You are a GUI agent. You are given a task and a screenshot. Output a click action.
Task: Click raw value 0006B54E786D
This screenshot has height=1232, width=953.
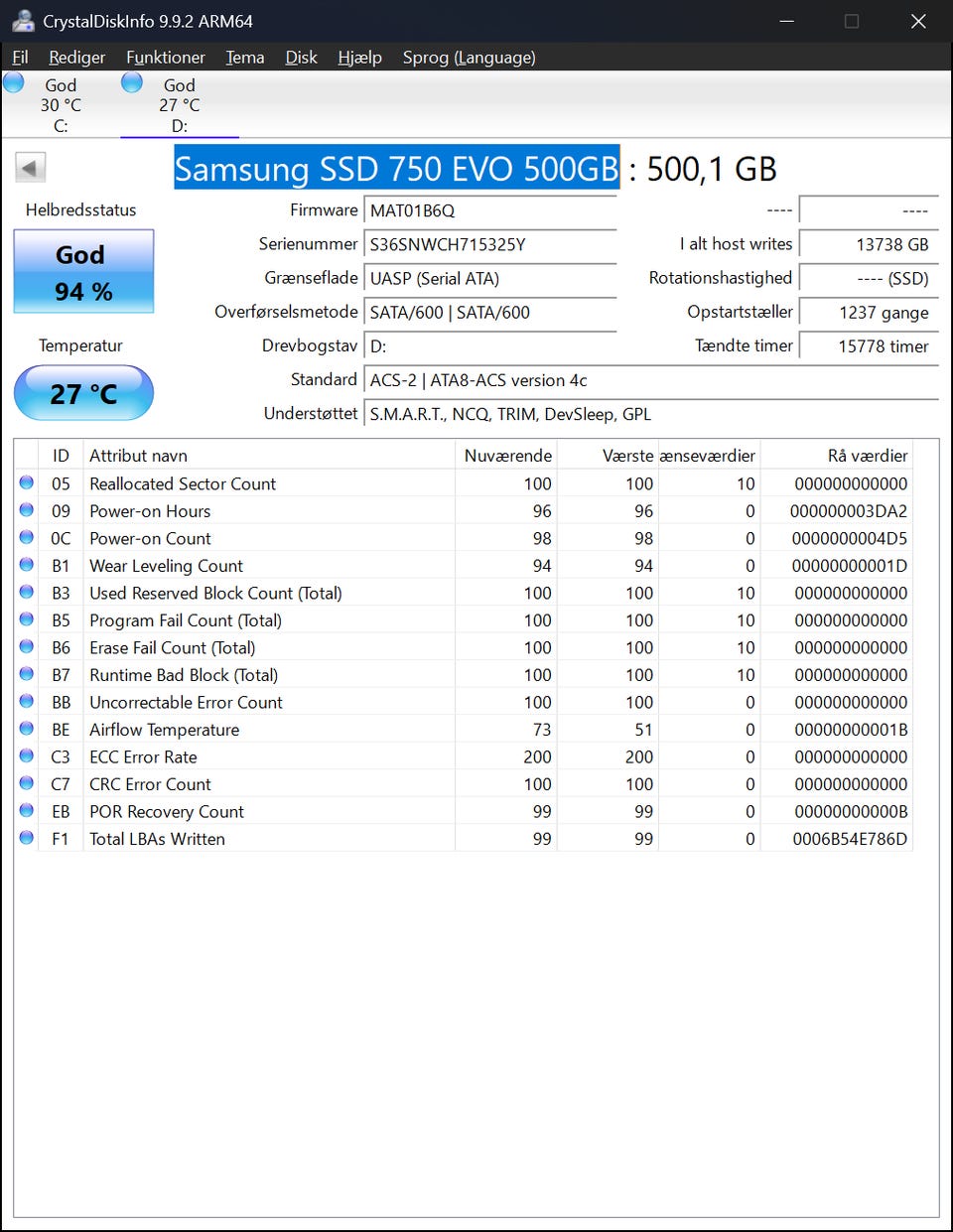pyautogui.click(x=850, y=839)
